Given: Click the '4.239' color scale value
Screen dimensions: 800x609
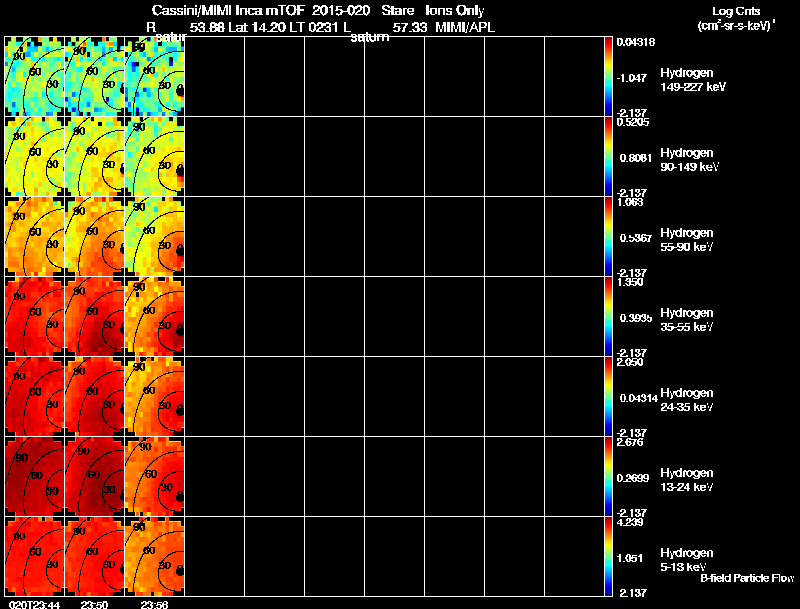Looking at the screenshot, I should point(630,522).
